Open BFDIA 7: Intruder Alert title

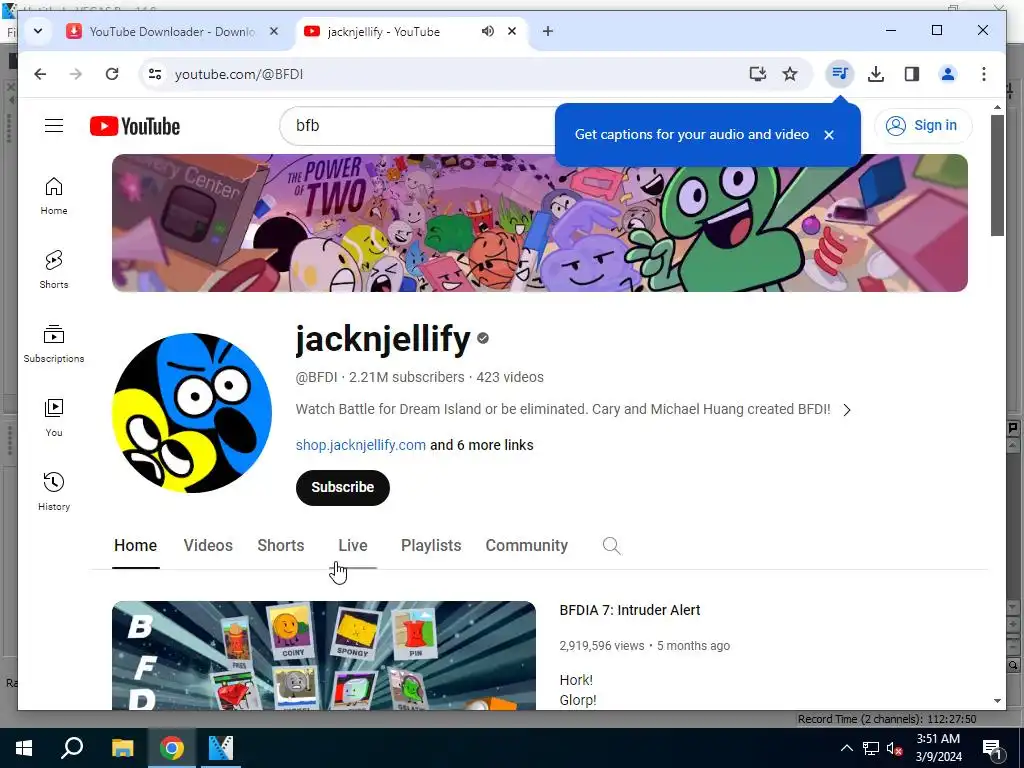630,610
